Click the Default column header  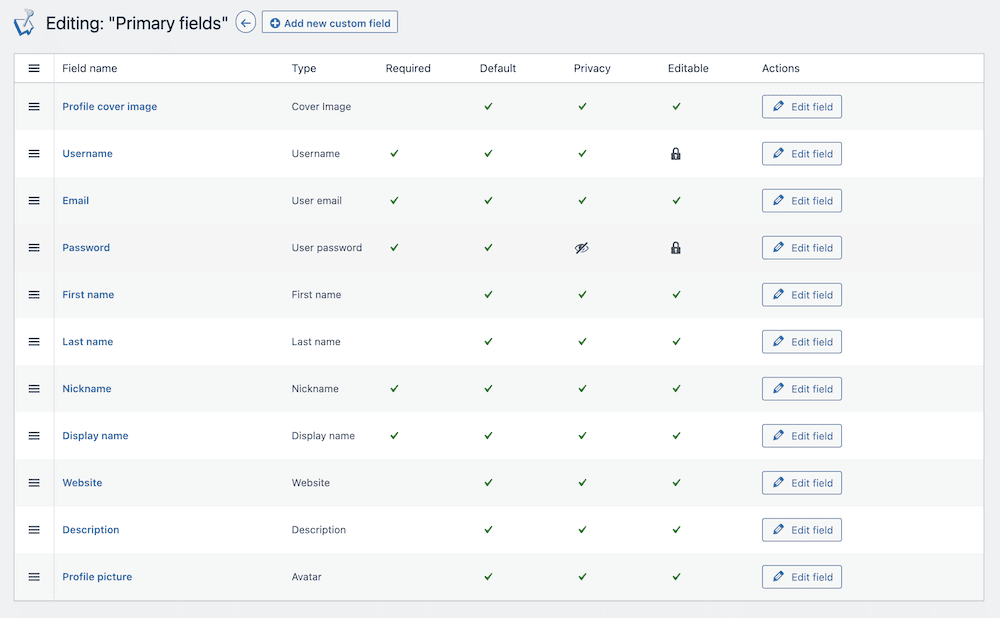[497, 68]
